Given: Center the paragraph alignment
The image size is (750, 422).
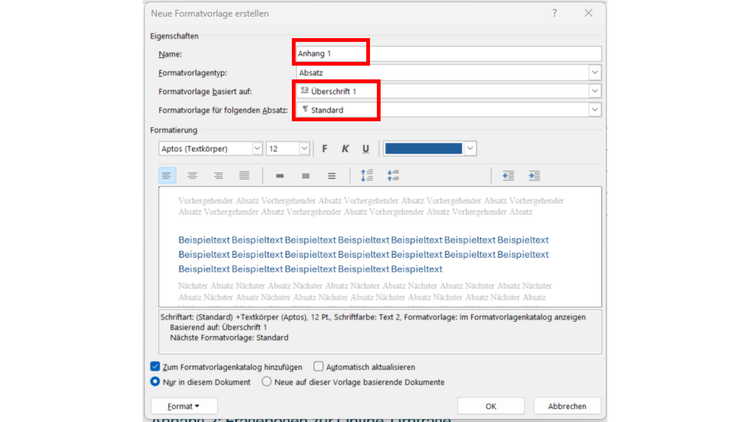Looking at the screenshot, I should [x=192, y=176].
